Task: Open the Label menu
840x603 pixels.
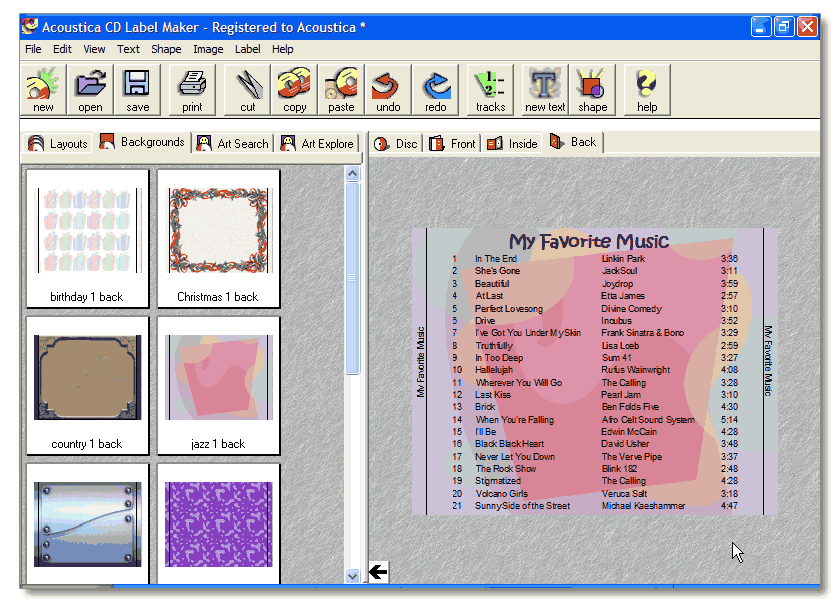Action: [x=248, y=49]
